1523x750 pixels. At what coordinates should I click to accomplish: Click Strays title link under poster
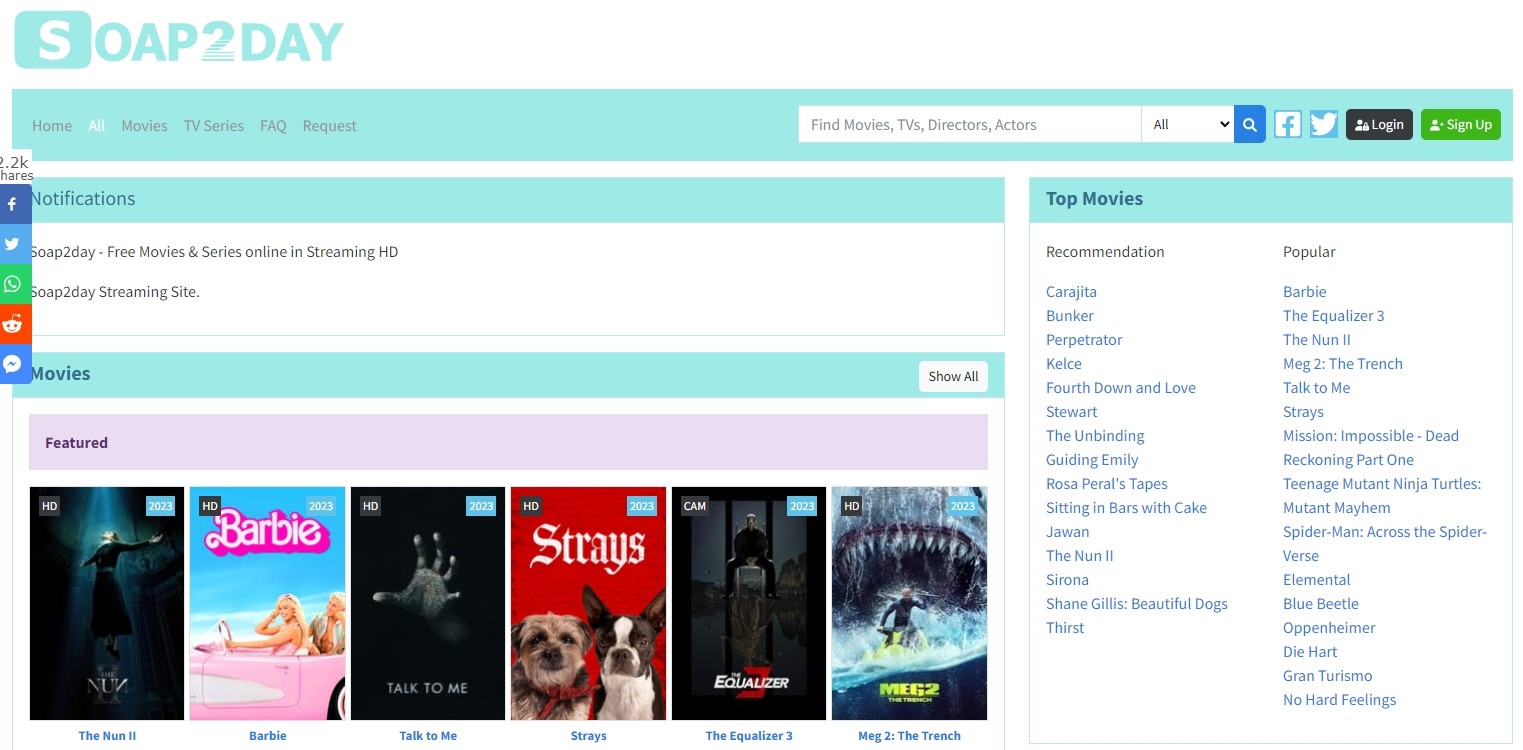pyautogui.click(x=588, y=736)
